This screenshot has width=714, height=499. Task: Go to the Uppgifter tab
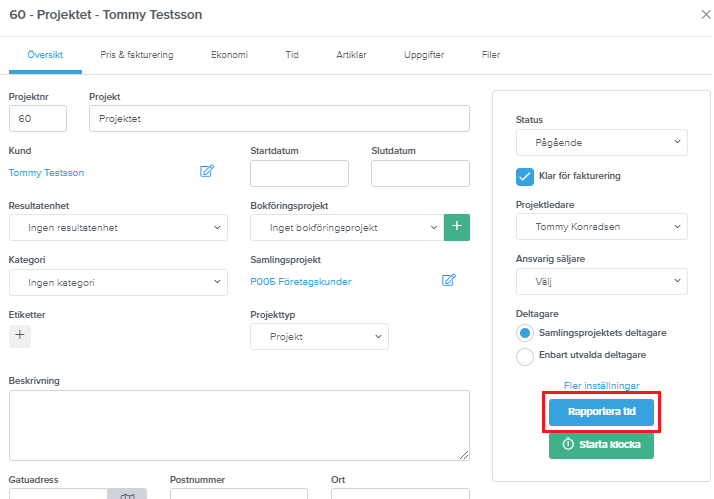click(424, 55)
